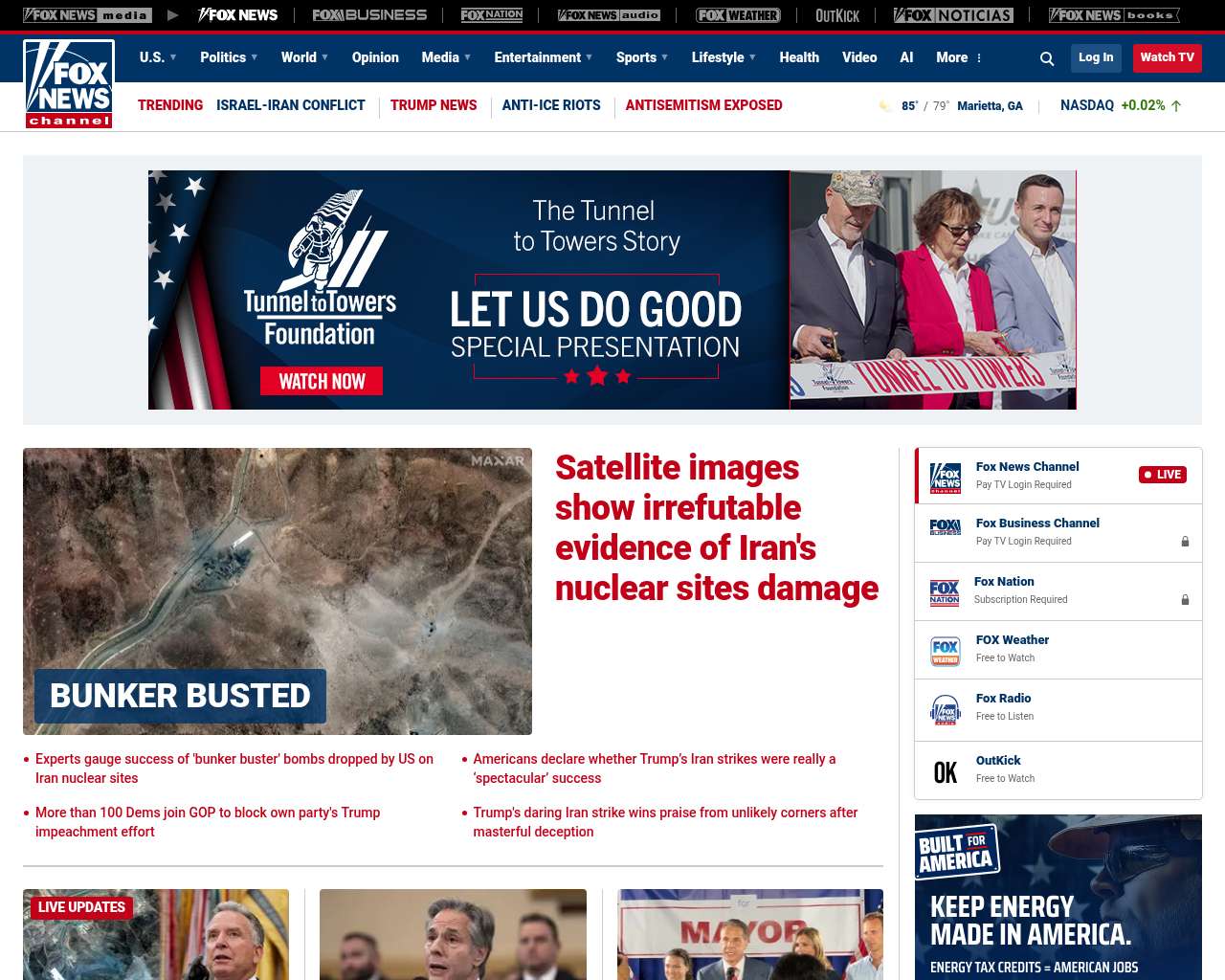The height and width of the screenshot is (980, 1225).
Task: Open OutKick network logo link
Action: click(837, 15)
